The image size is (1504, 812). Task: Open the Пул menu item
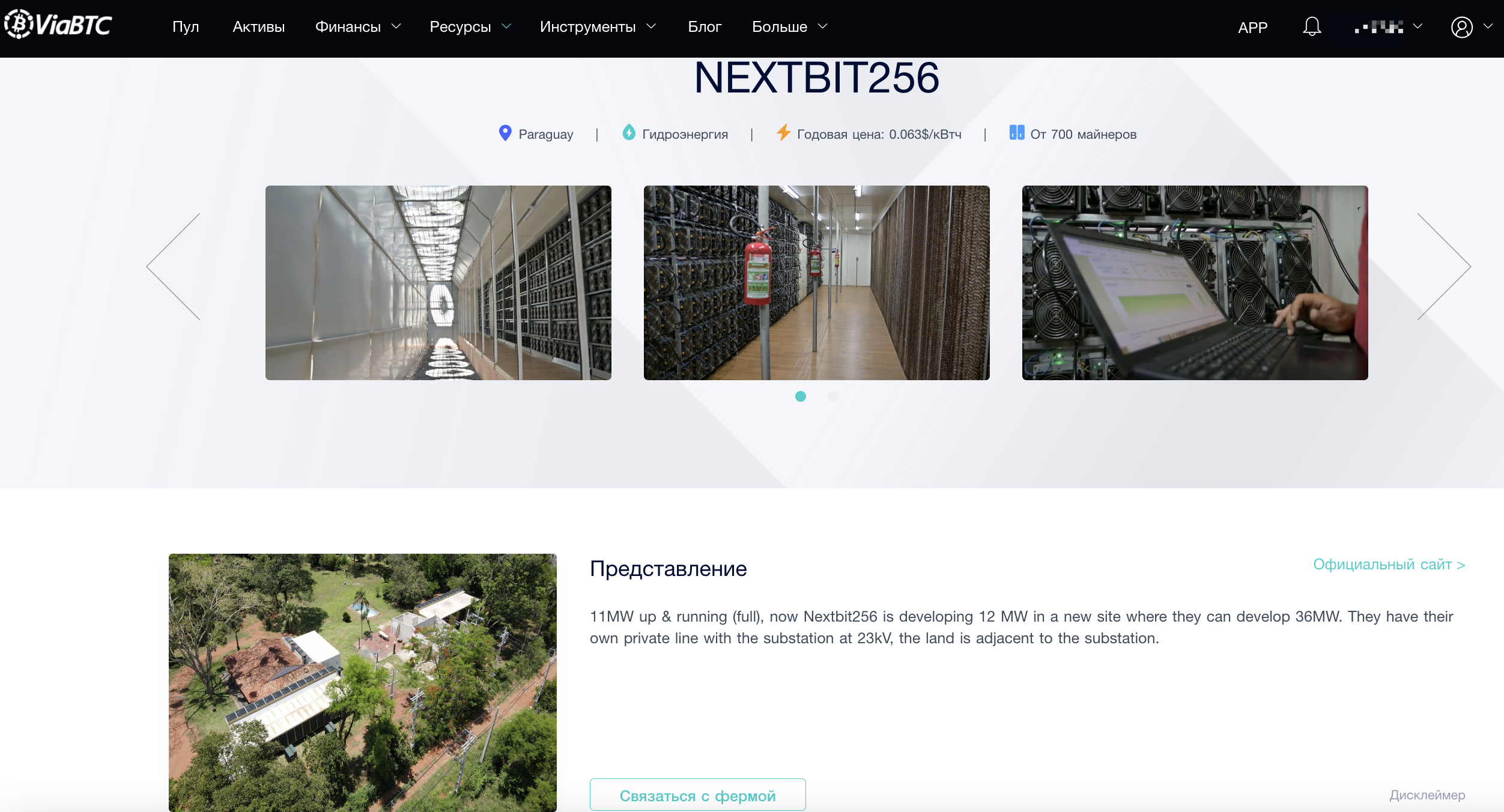tap(186, 27)
